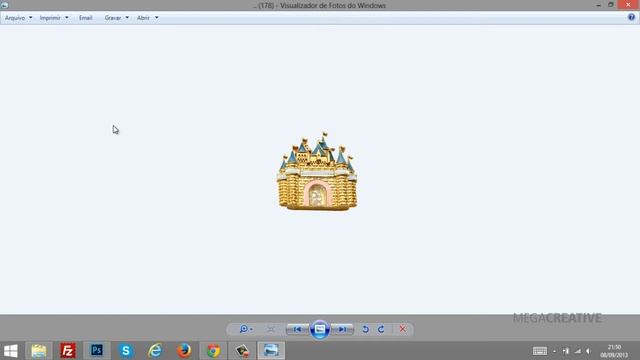
Task: Open the network signal tray icon
Action: [577, 351]
